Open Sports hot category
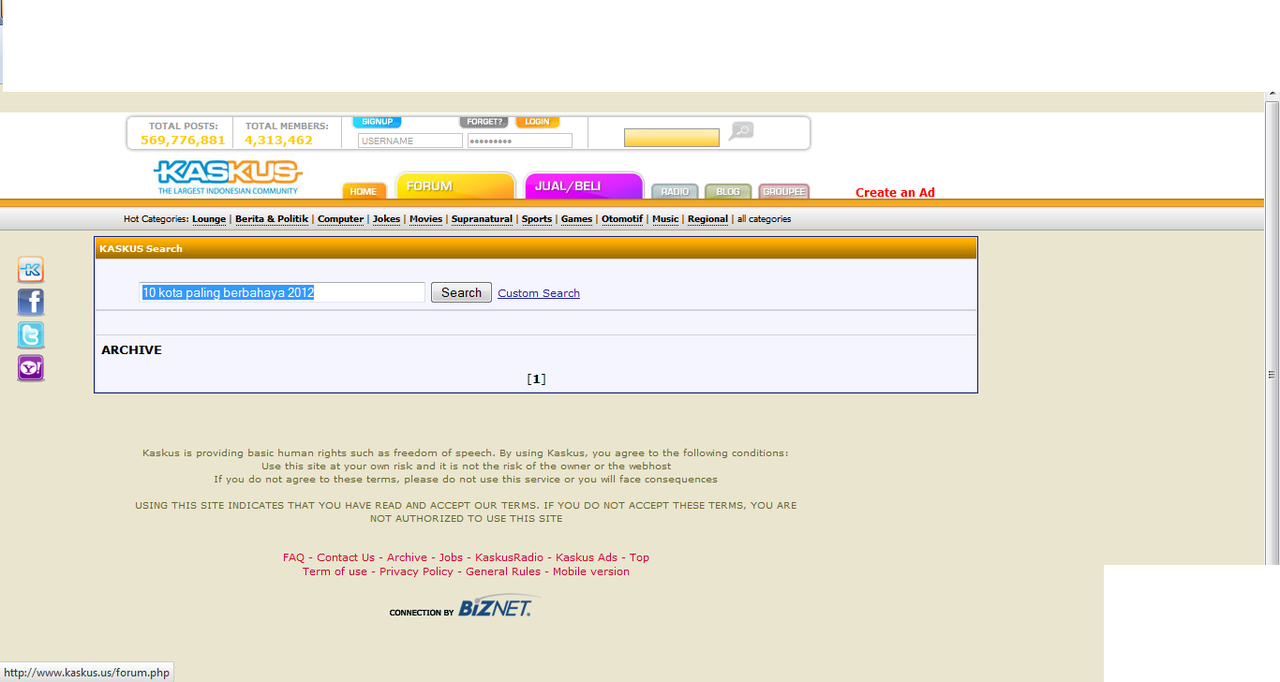This screenshot has width=1280, height=682. [537, 219]
